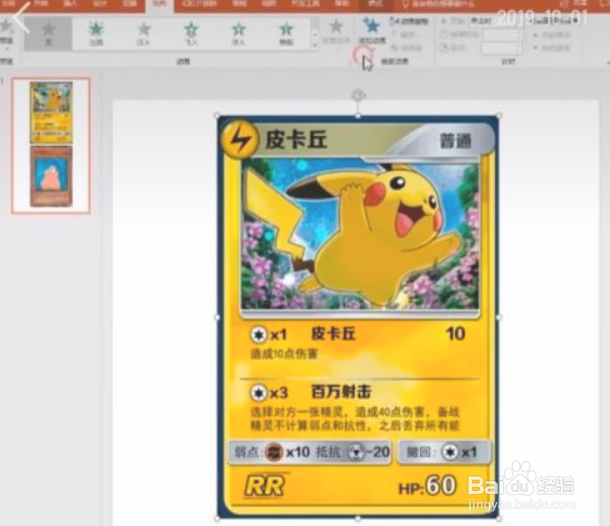Screen dimensions: 610x526
Task: Click the bottom-right resize handle of card
Action: (498, 518)
